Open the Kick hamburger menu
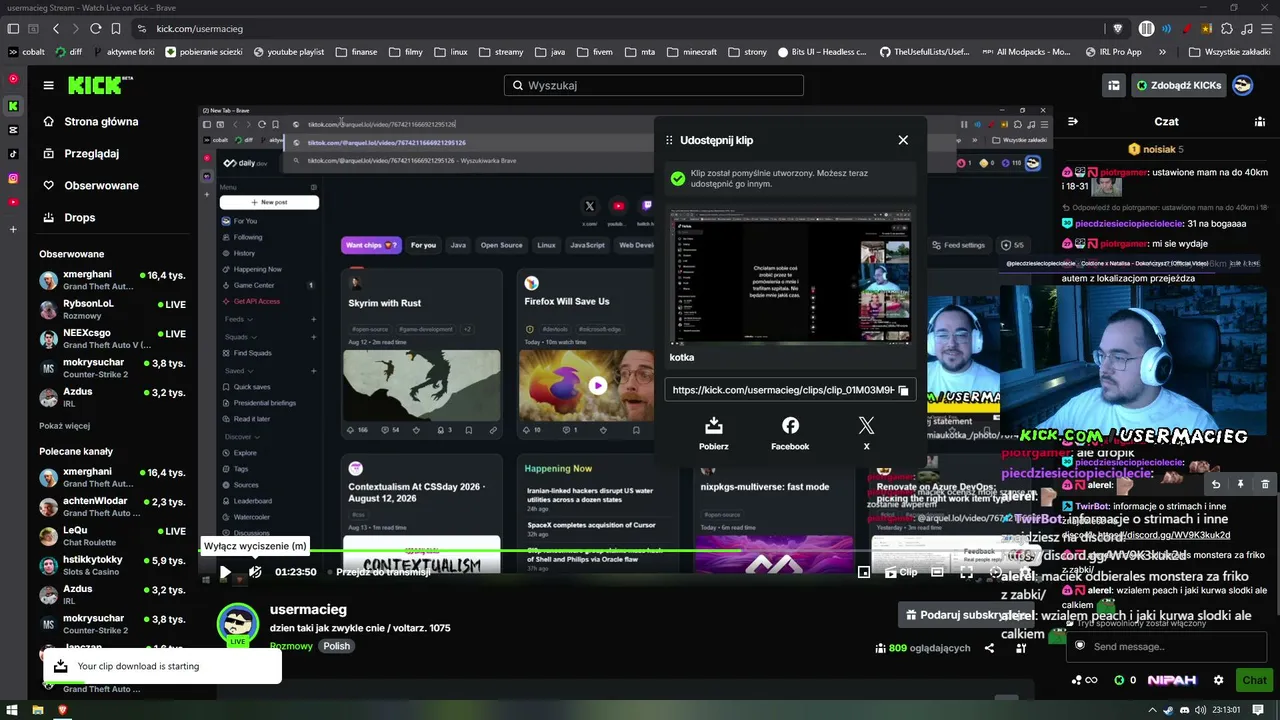 point(48,85)
